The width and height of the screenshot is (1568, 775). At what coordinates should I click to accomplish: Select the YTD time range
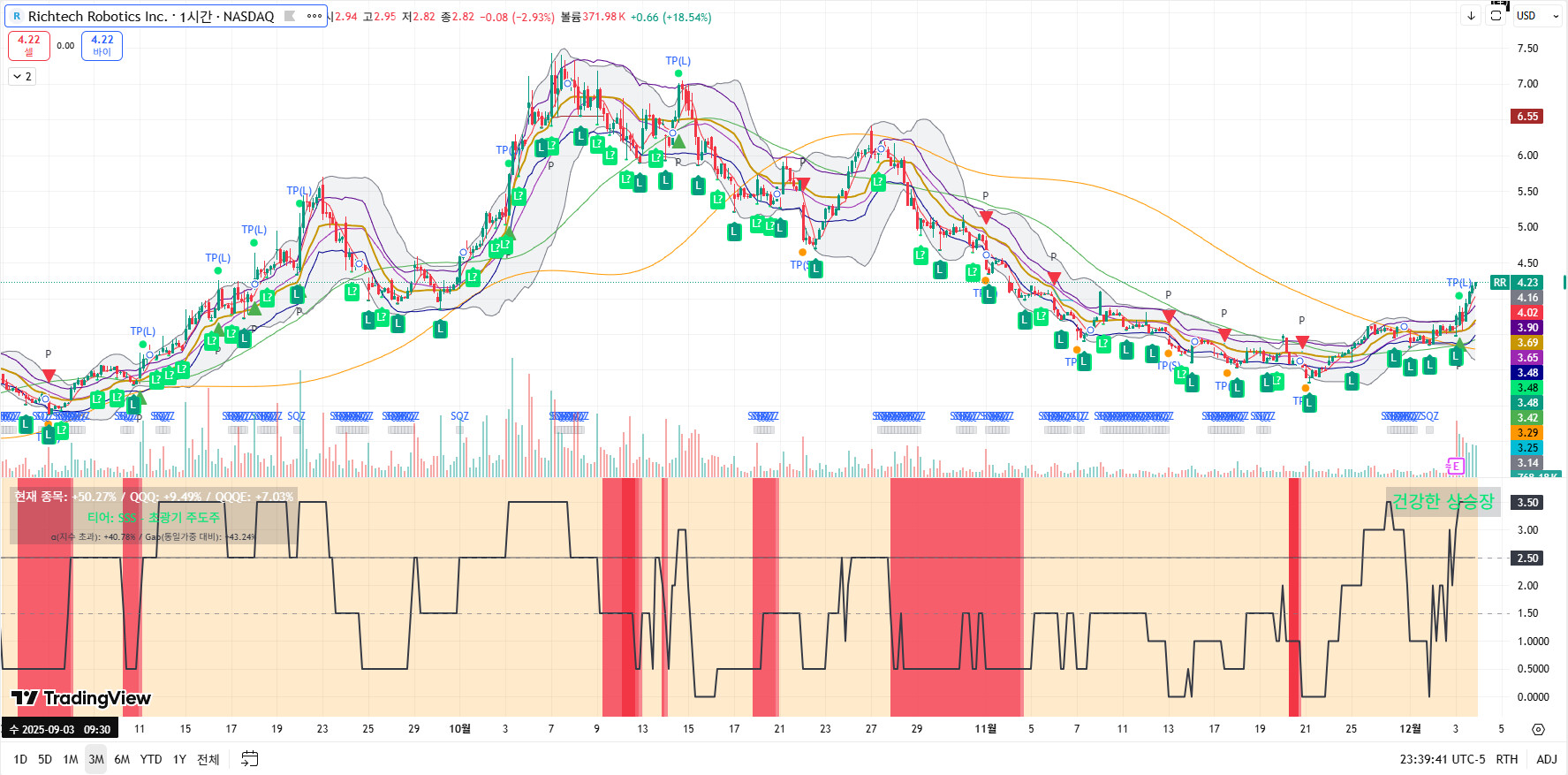pyautogui.click(x=151, y=759)
